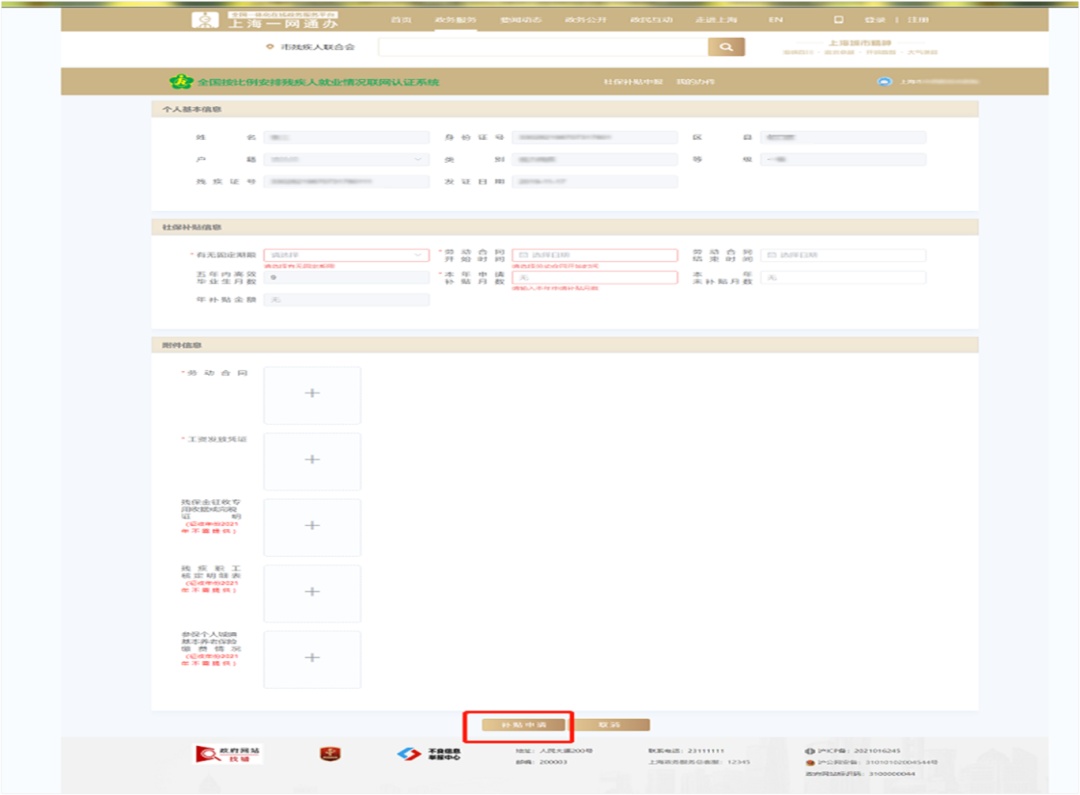This screenshot has width=1080, height=795.
Task: Click the 沪ICP备 2021016245 footer link
Action: coord(853,751)
